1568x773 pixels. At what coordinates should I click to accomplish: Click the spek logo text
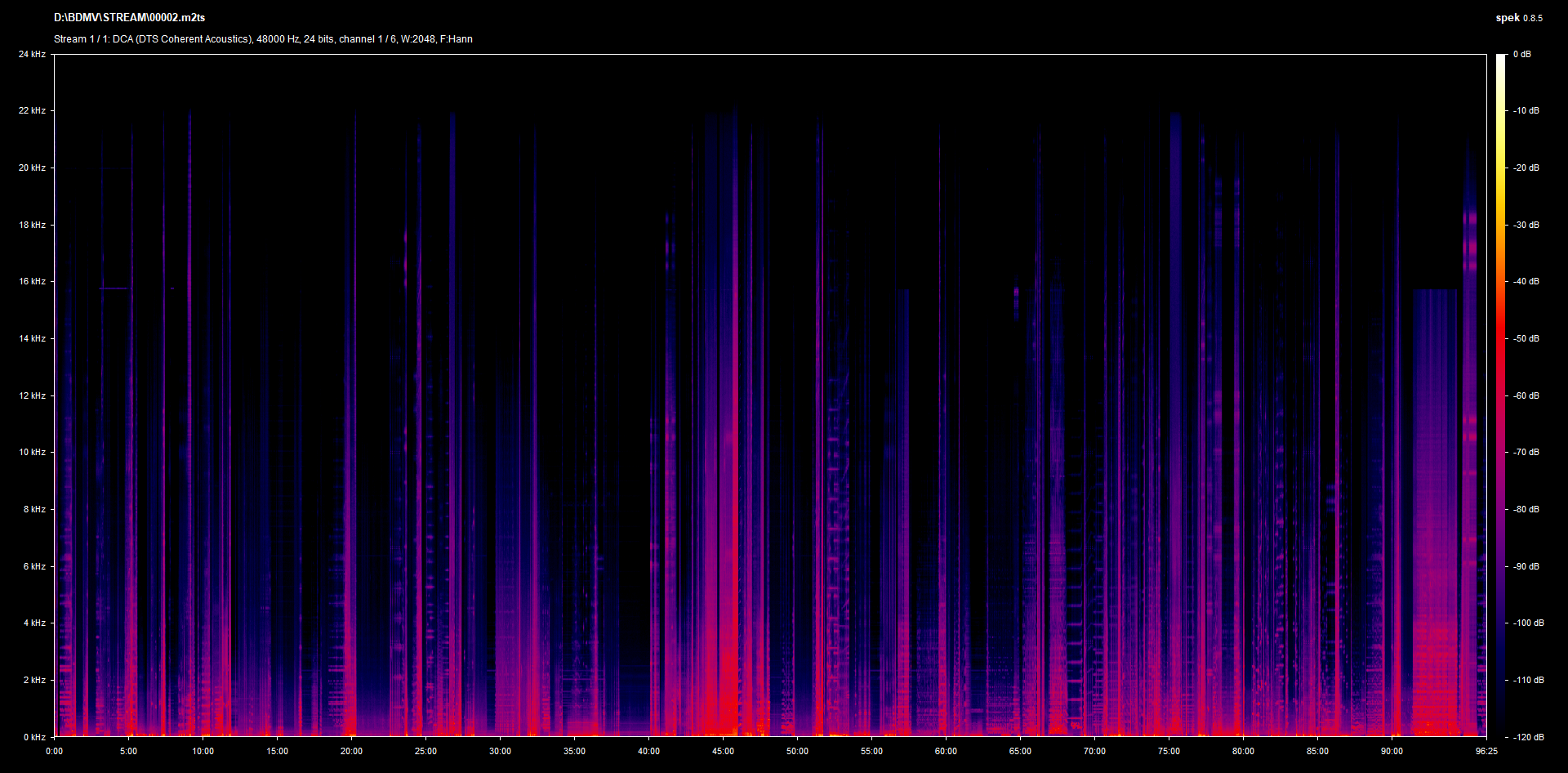1507,17
